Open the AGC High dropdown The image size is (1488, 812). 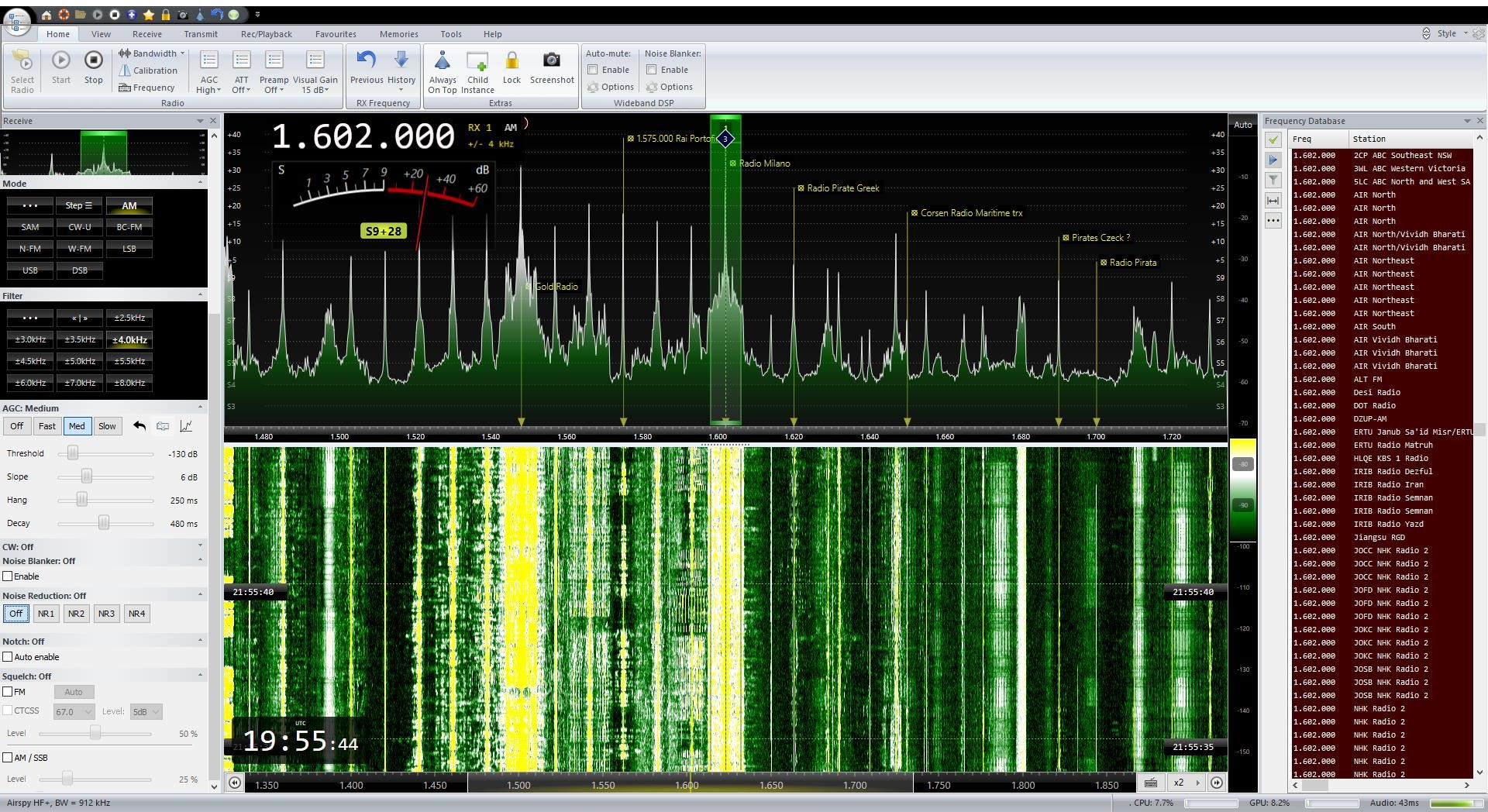(208, 90)
